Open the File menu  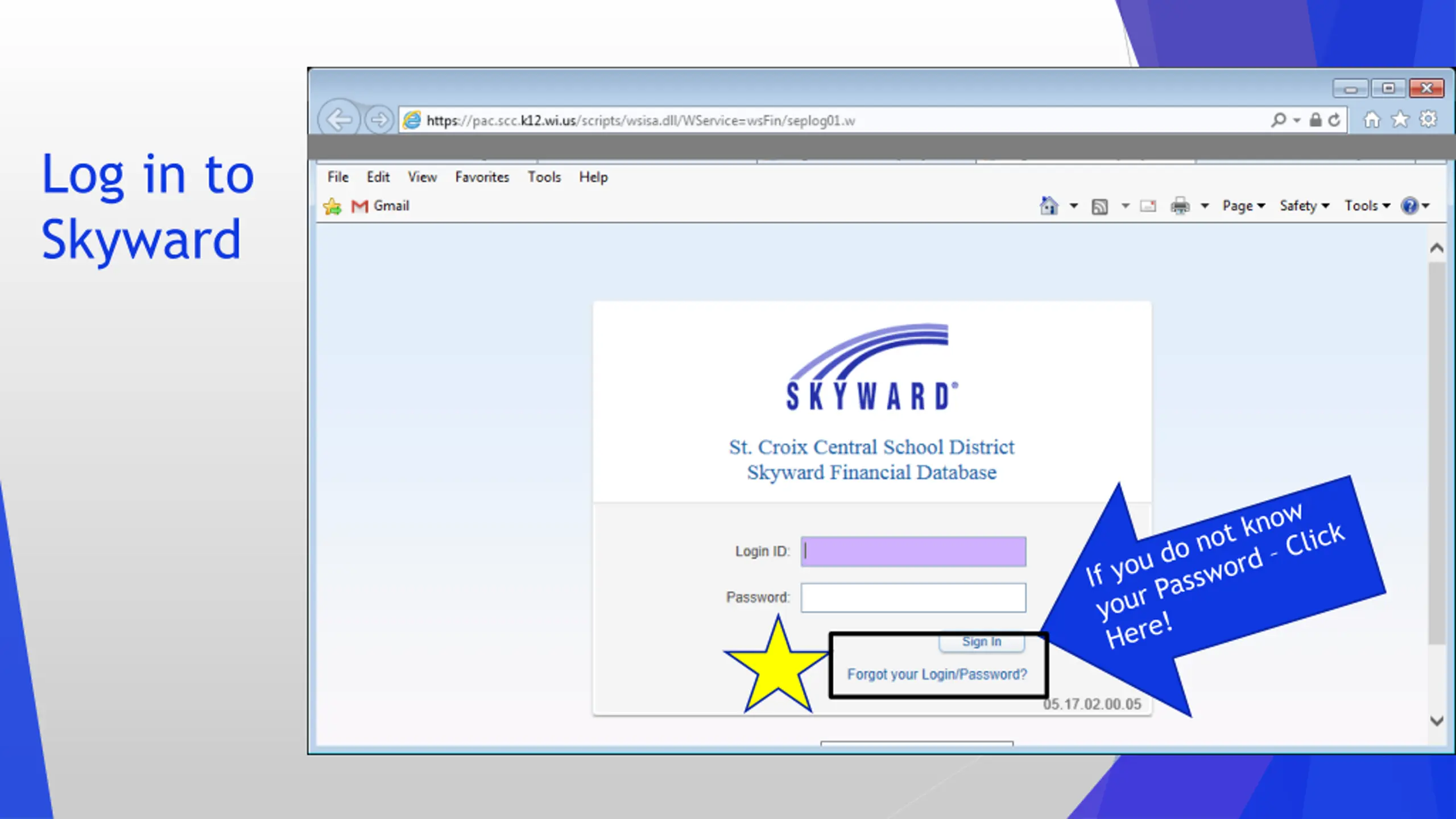(x=338, y=177)
